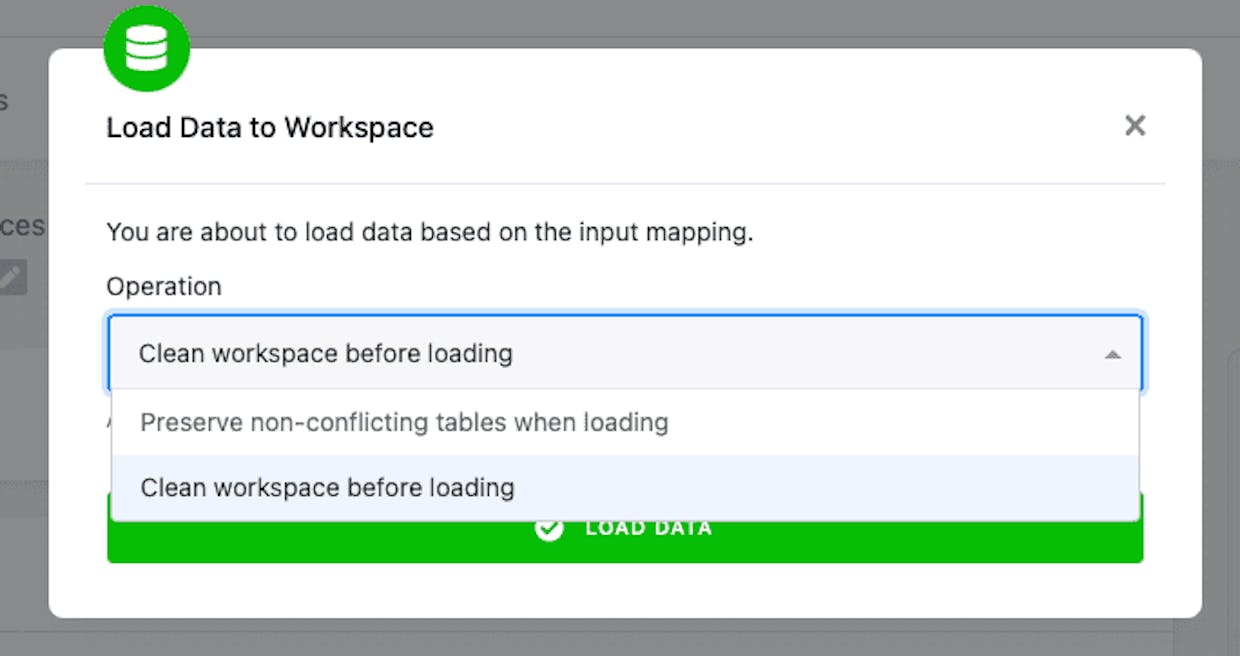Dismiss modal with the X icon
Screen dimensions: 1240x656
pos(1135,126)
